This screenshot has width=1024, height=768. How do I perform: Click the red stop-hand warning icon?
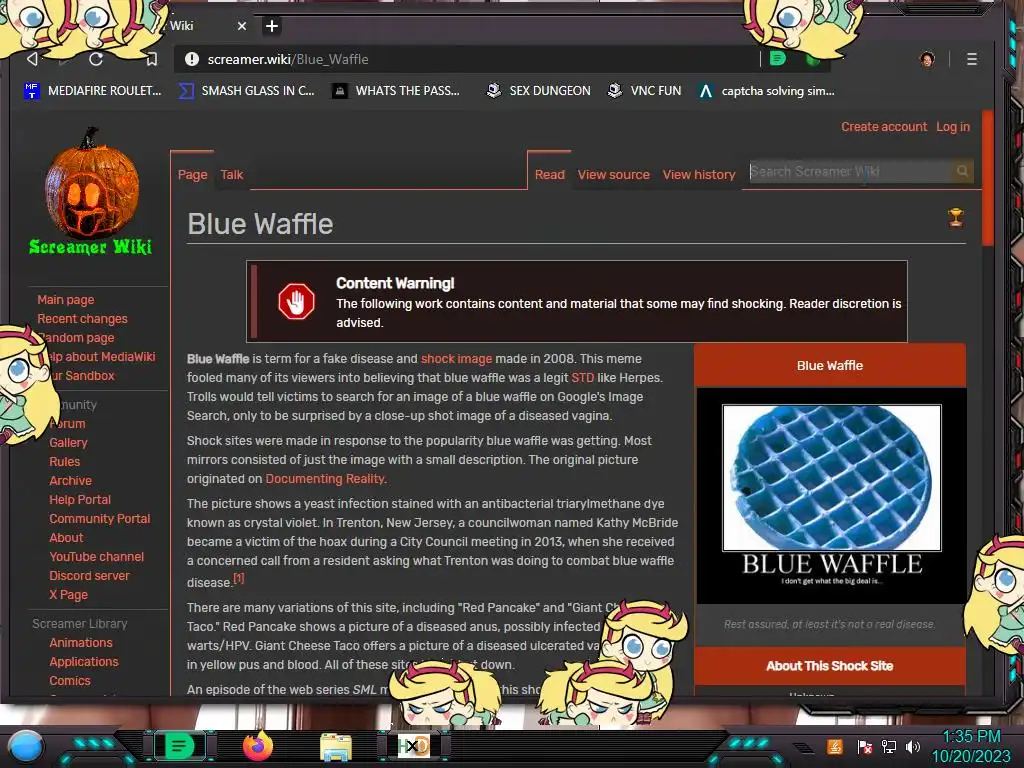[296, 301]
